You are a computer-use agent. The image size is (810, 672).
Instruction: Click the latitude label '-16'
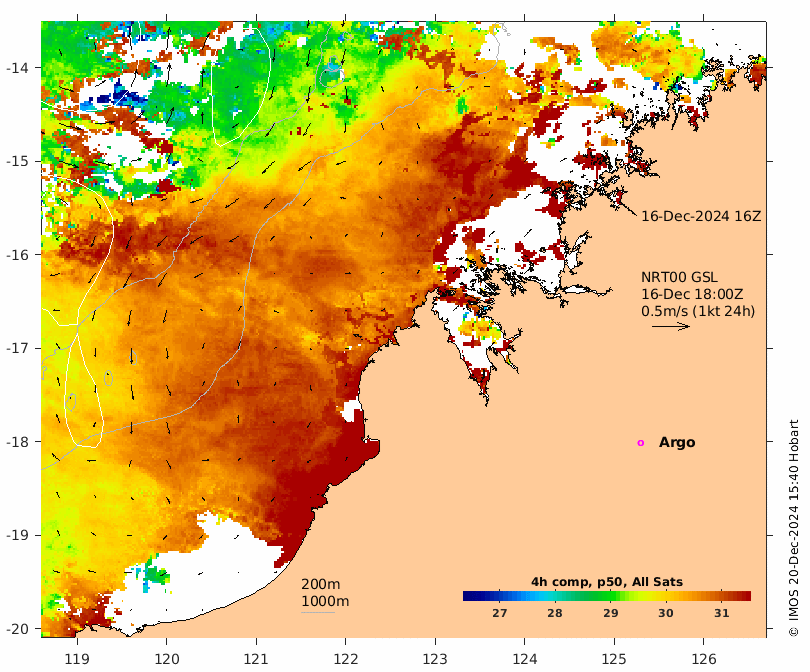click(17, 255)
